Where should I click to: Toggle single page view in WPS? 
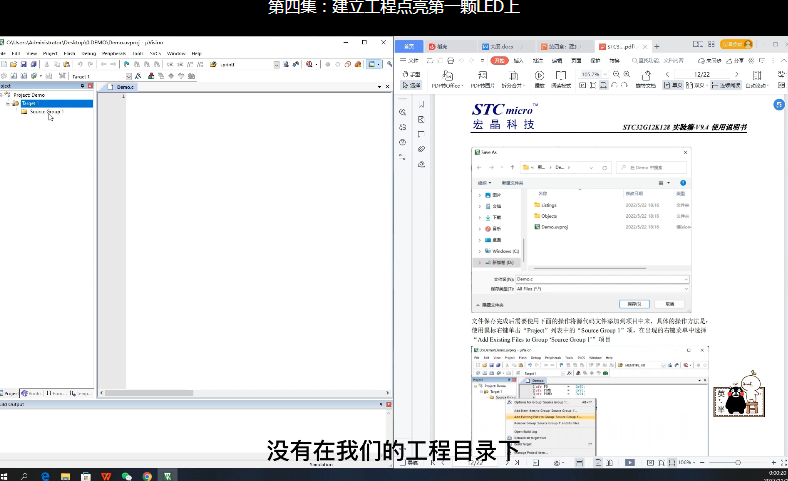click(x=673, y=85)
